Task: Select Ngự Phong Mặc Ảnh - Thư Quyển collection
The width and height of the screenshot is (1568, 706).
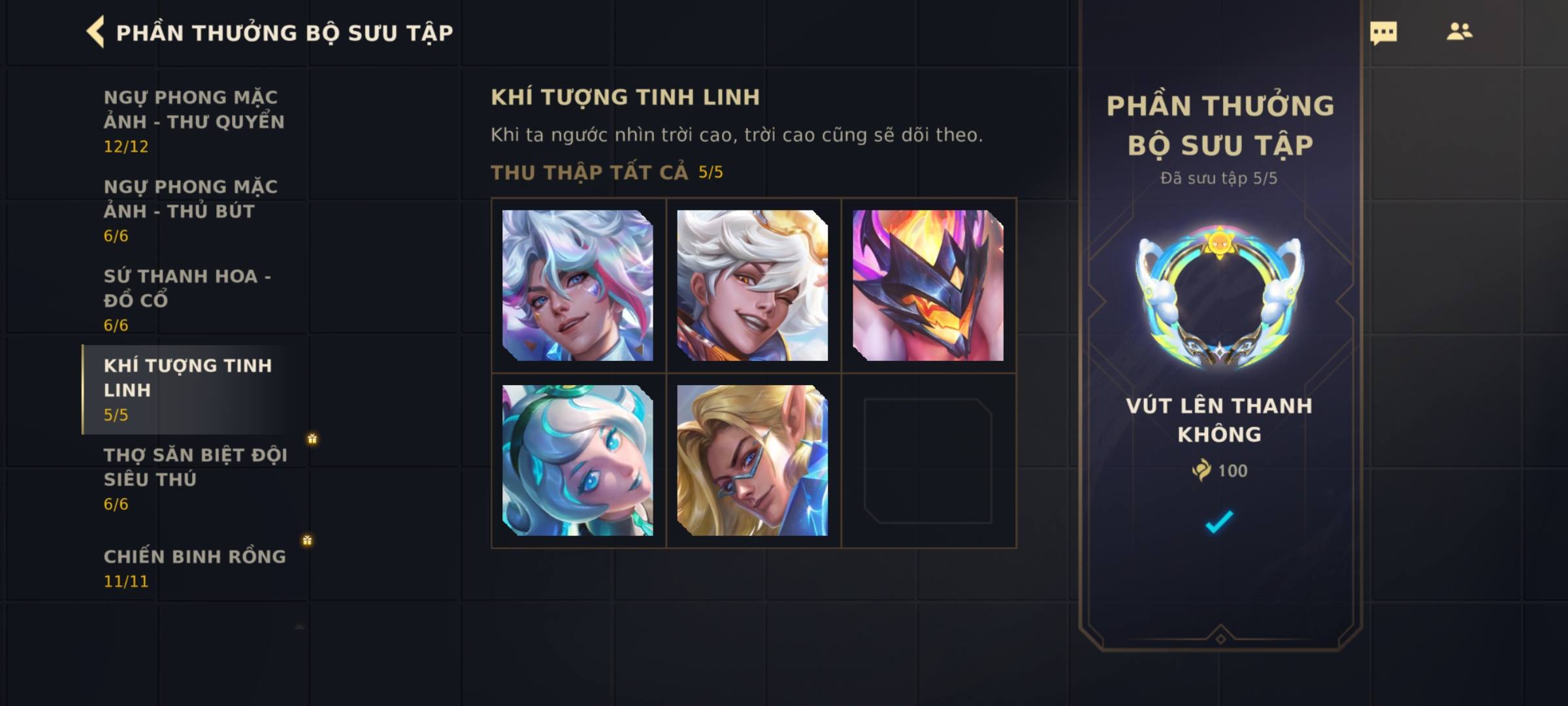Action: coord(195,122)
